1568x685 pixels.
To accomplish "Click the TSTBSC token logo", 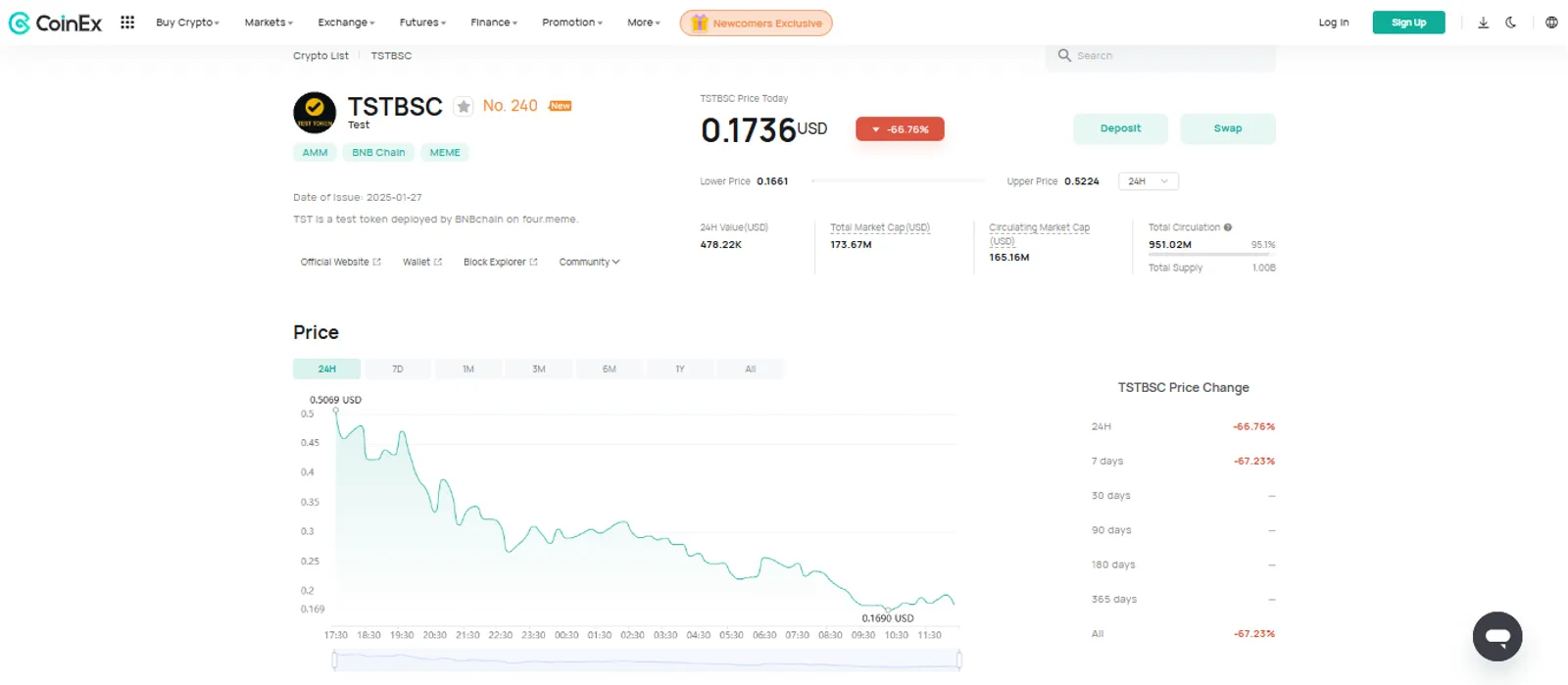I will 315,113.
